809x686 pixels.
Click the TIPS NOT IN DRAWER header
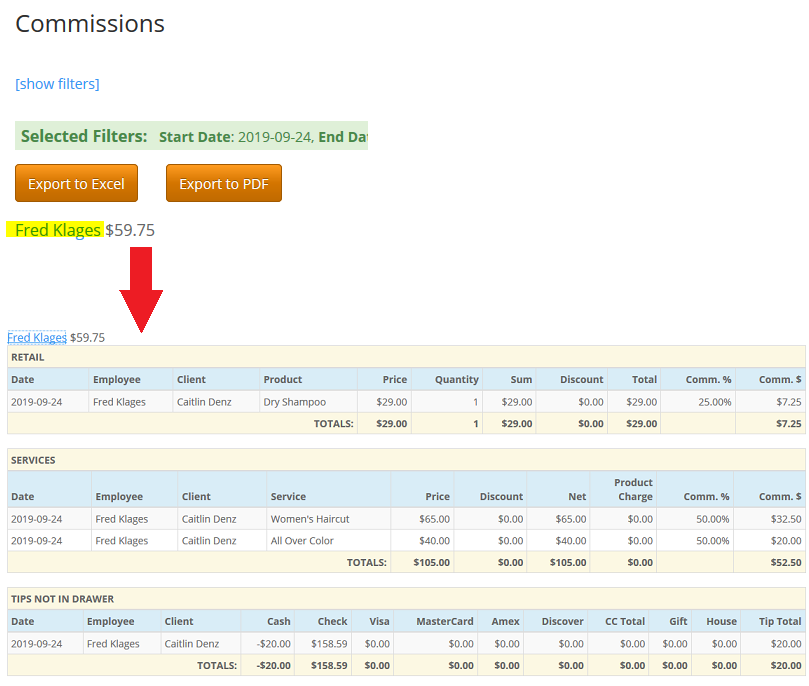(62, 599)
